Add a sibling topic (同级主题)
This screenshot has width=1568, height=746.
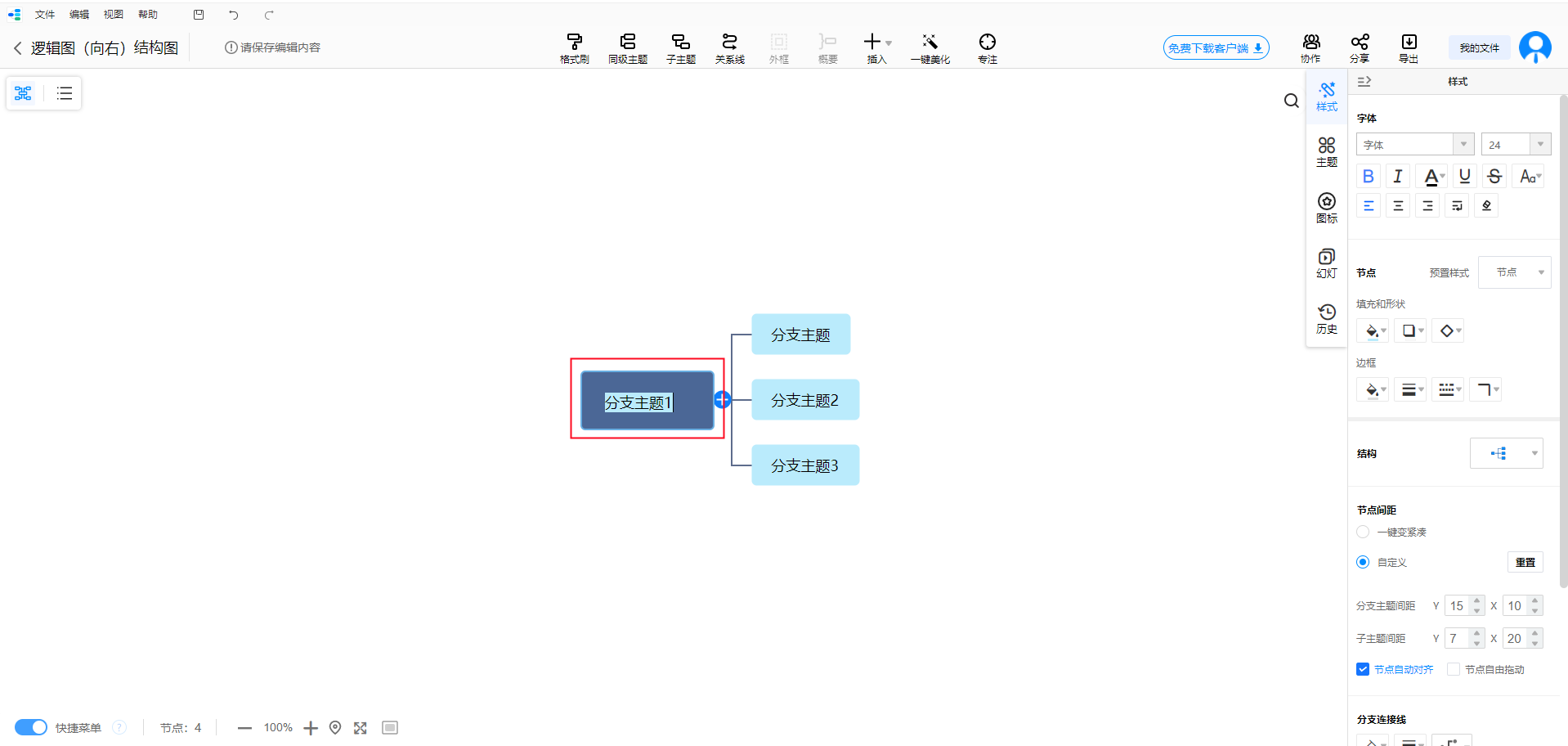click(627, 47)
